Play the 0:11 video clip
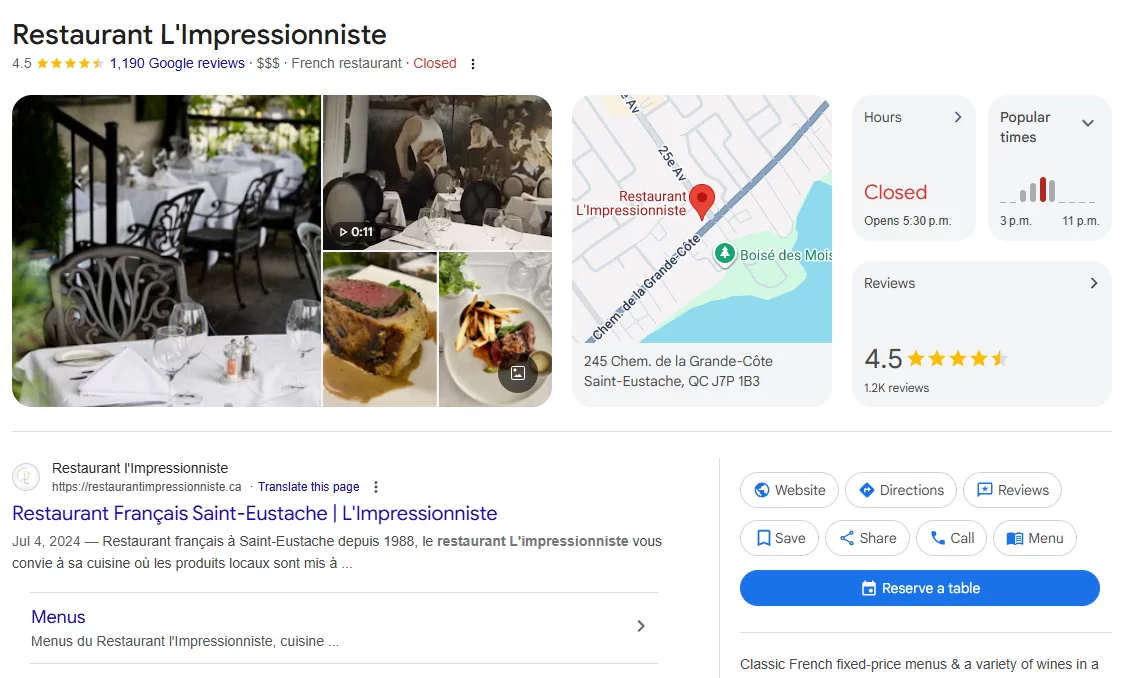Image resolution: width=1136 pixels, height=678 pixels. 356,232
